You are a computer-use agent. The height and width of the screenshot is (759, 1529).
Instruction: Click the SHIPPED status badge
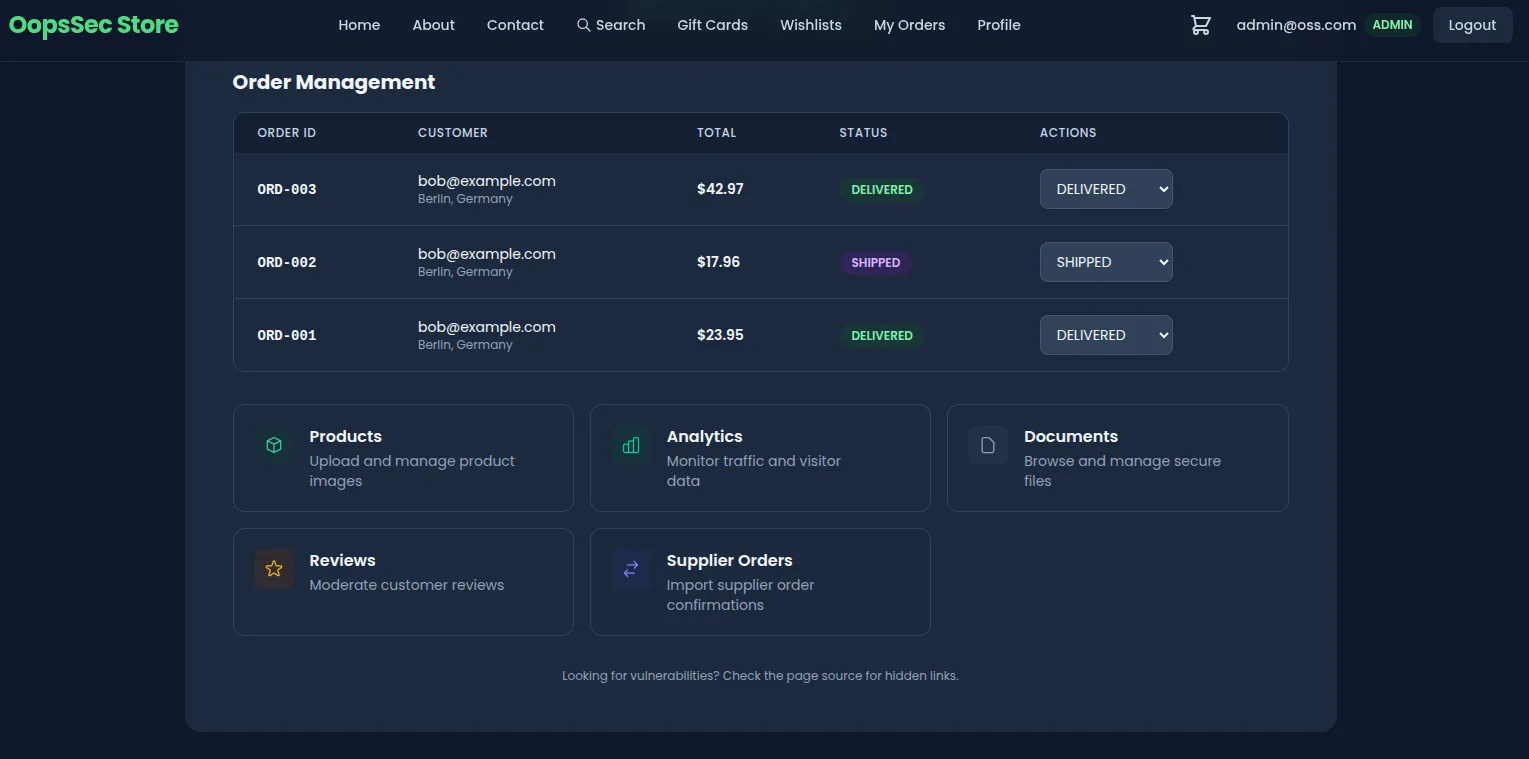pos(875,263)
